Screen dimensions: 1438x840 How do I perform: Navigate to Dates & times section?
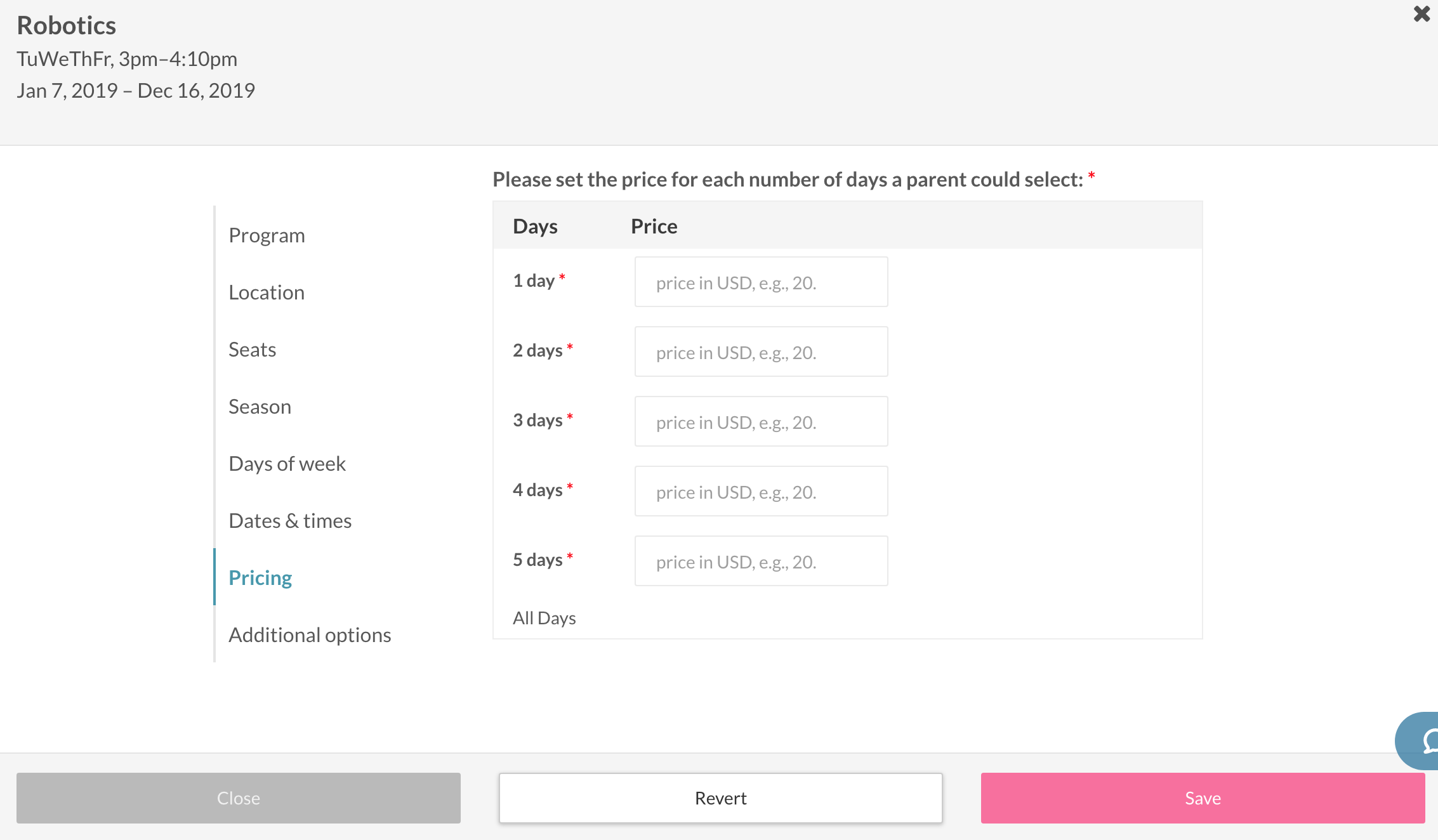tap(290, 521)
